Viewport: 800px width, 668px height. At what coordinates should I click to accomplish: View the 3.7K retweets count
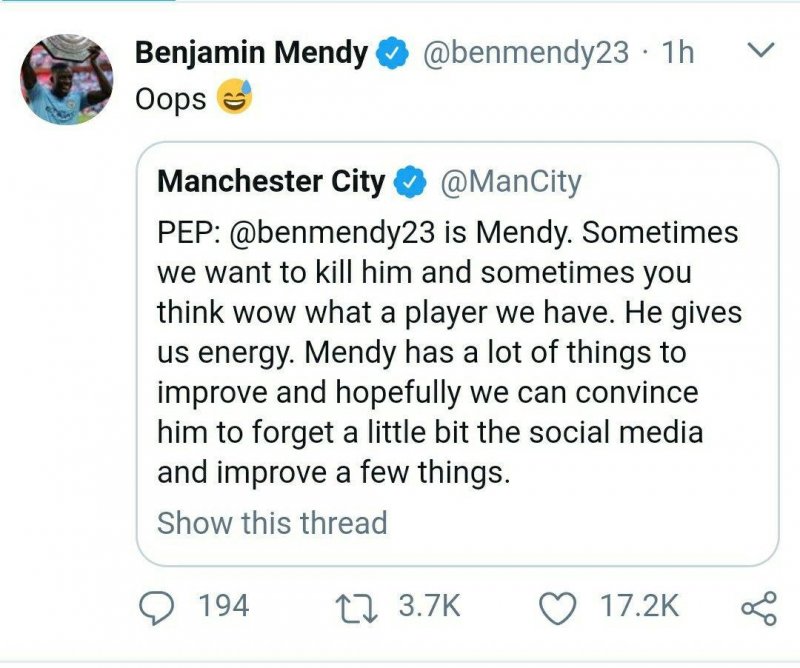point(428,606)
